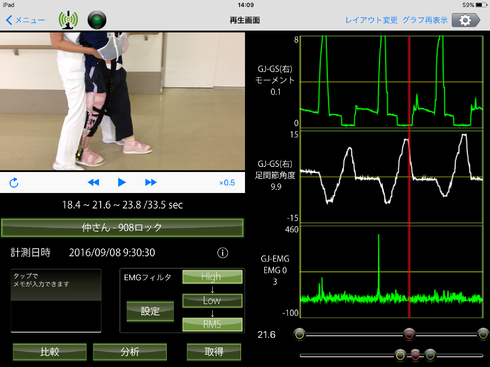Tap the video playback preview

coord(122,101)
